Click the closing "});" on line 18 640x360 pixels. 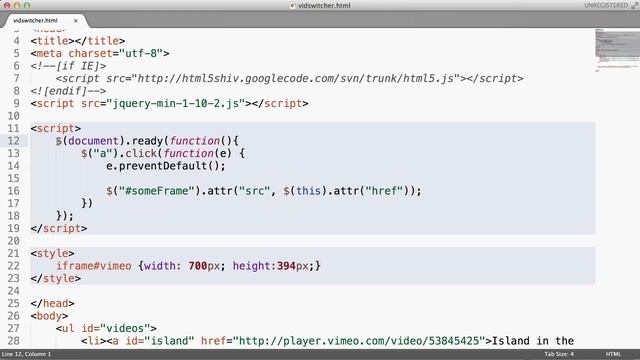point(65,216)
